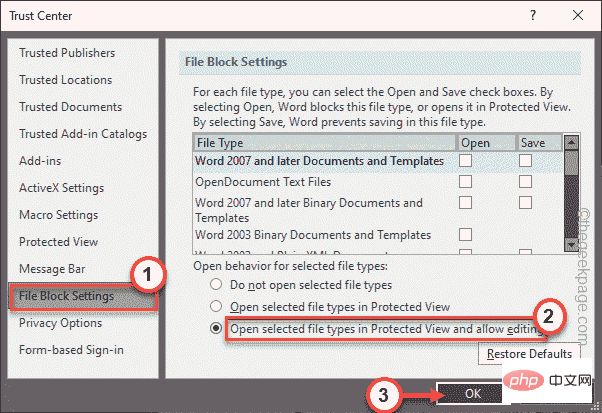Open the Trusted Publishers section
This screenshot has height=413, width=602.
pyautogui.click(x=67, y=53)
